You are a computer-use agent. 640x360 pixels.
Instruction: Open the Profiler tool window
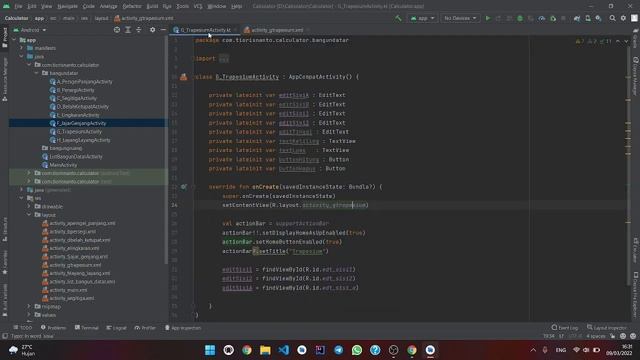point(145,328)
